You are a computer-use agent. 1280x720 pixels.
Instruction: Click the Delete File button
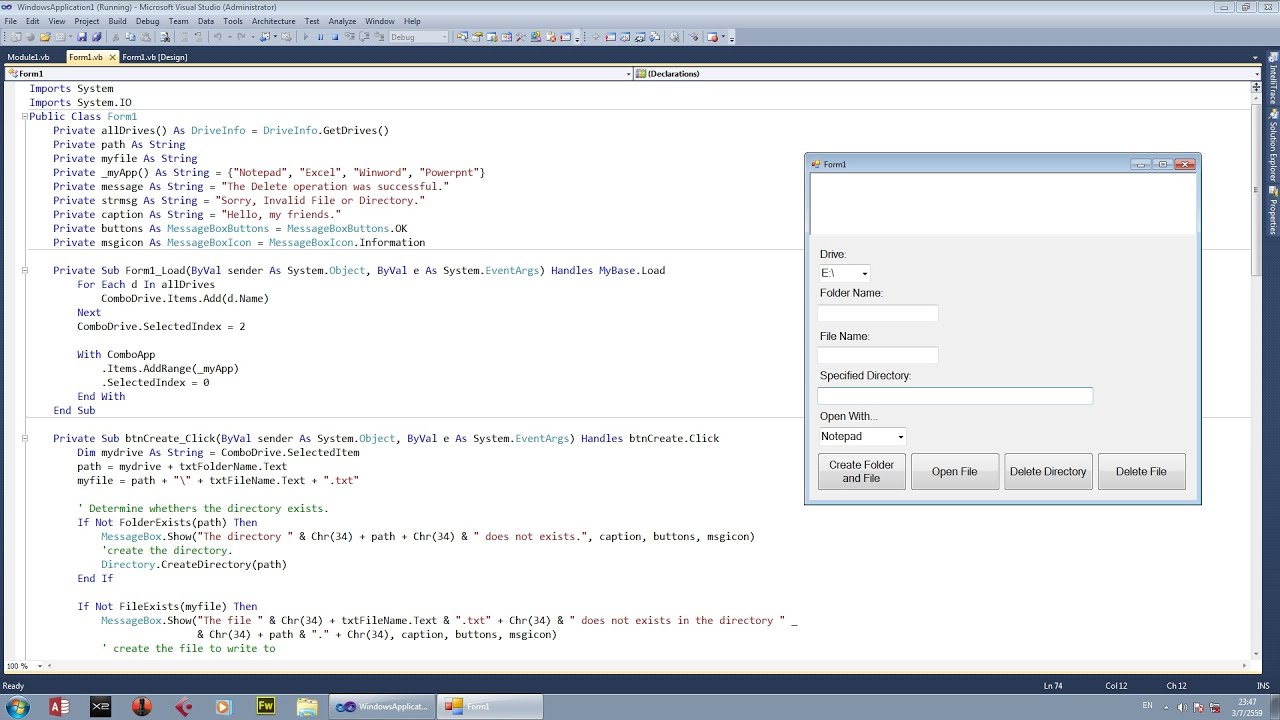[x=1141, y=472]
